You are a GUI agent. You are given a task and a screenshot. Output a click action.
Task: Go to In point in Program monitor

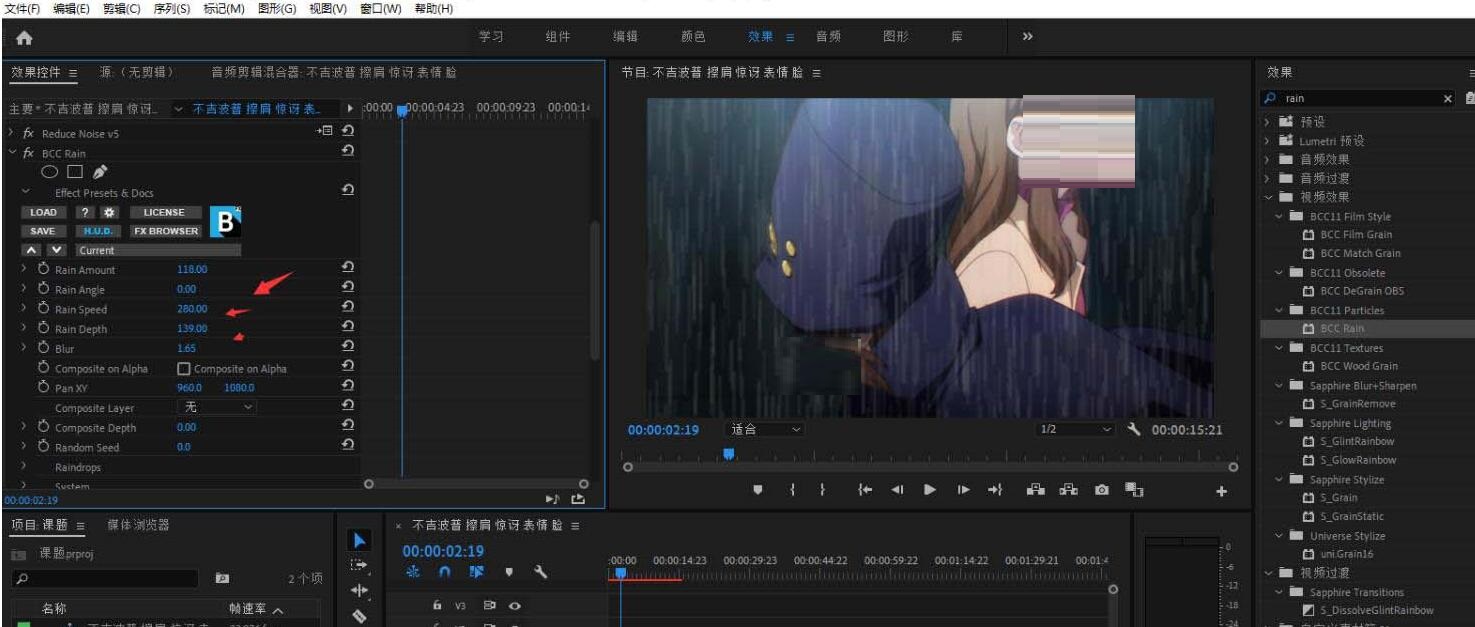pos(865,490)
